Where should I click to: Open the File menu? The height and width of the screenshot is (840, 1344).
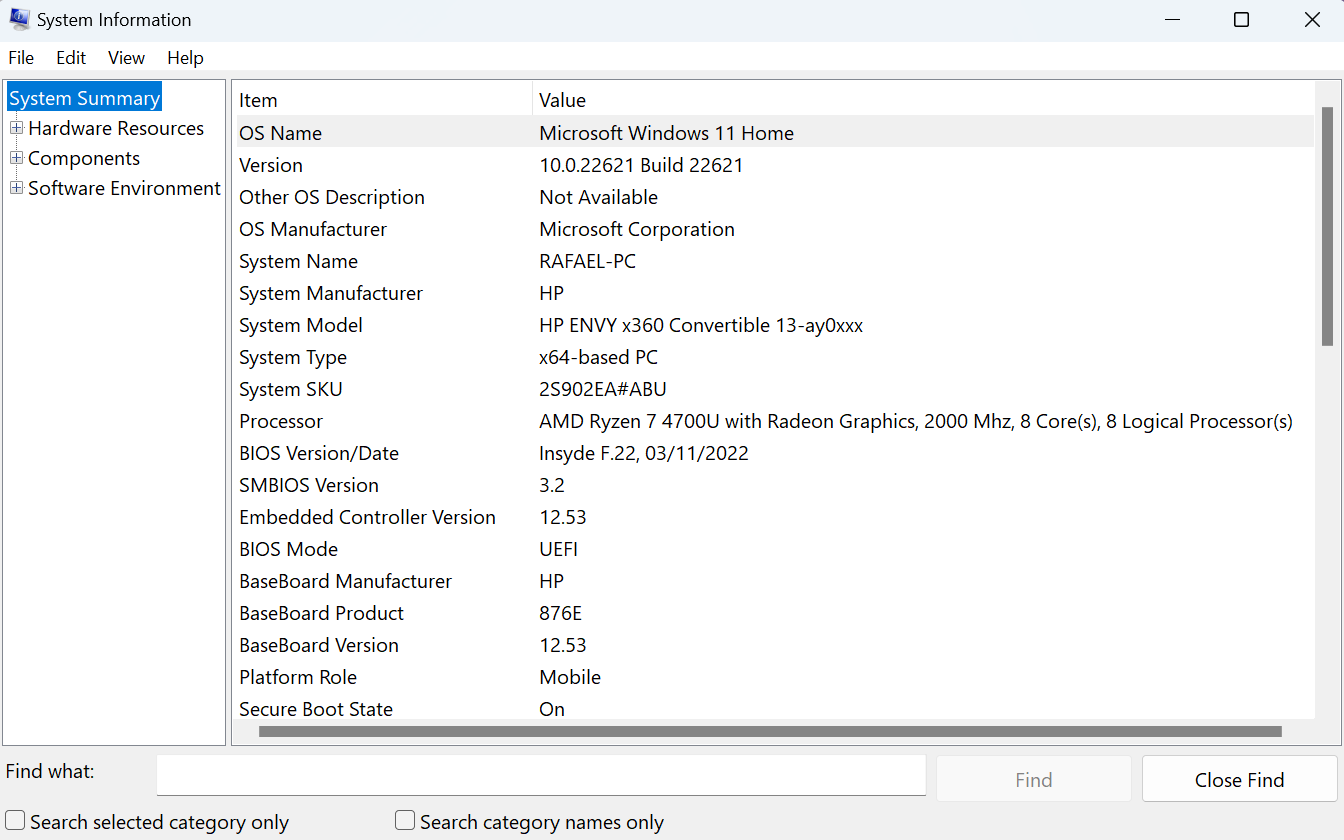[20, 57]
